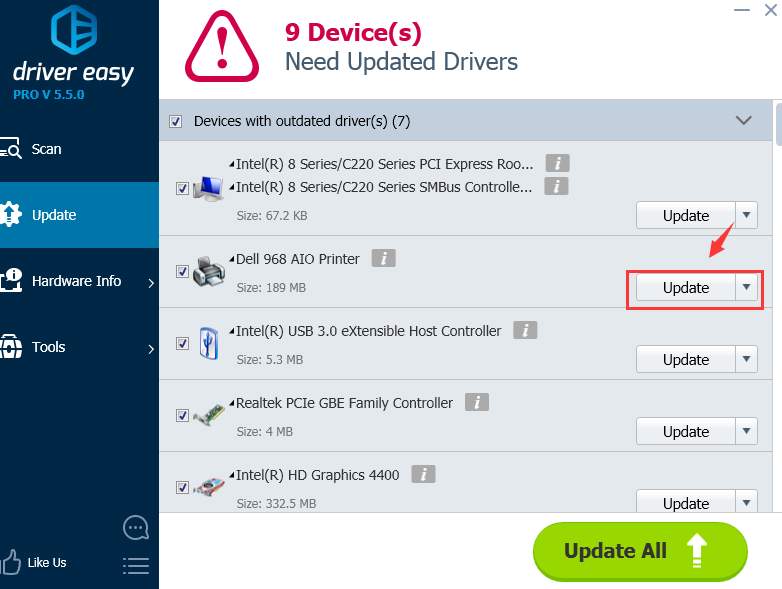Toggle the Devices with outdated drivers checkbox
The image size is (782, 589).
(176, 121)
